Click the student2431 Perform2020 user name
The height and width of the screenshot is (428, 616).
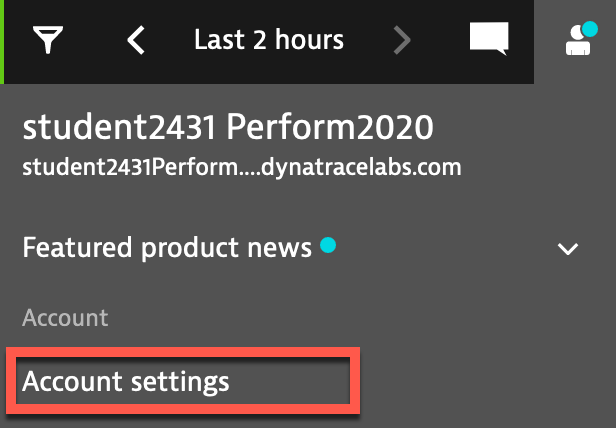pyautogui.click(x=228, y=127)
